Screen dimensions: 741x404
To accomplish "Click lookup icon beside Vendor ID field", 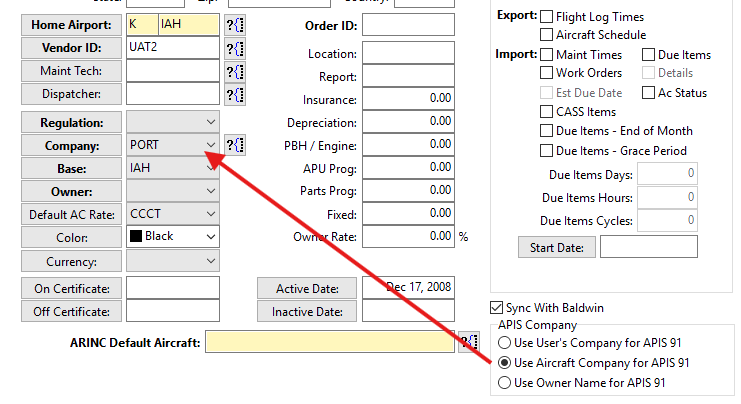I will tap(235, 48).
